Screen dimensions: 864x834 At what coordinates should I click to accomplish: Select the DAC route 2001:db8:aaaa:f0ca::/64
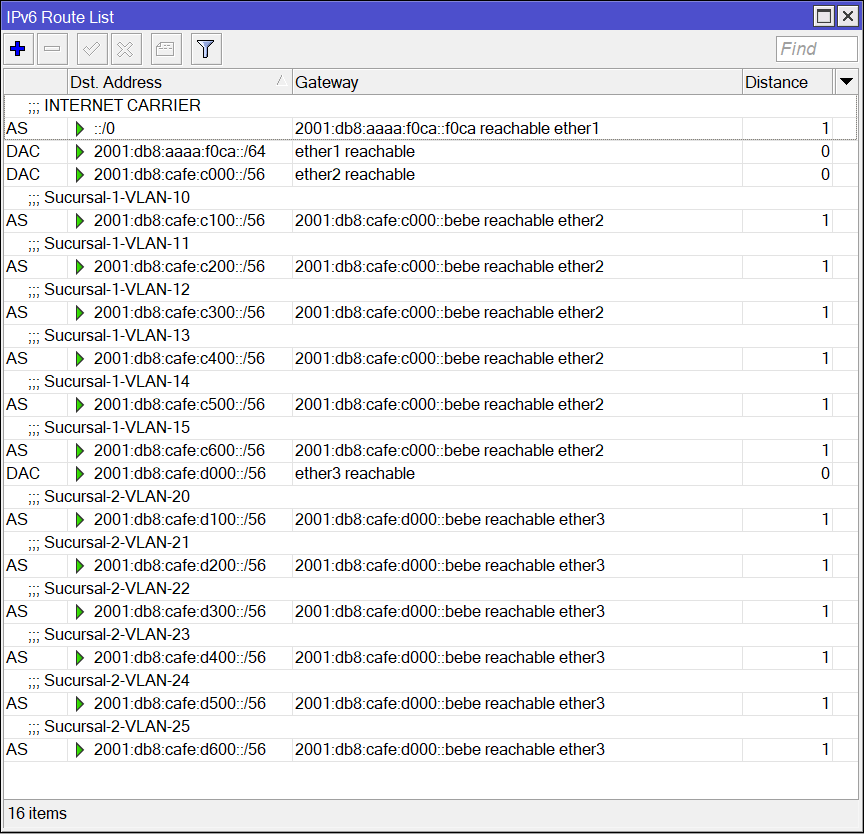click(x=179, y=151)
